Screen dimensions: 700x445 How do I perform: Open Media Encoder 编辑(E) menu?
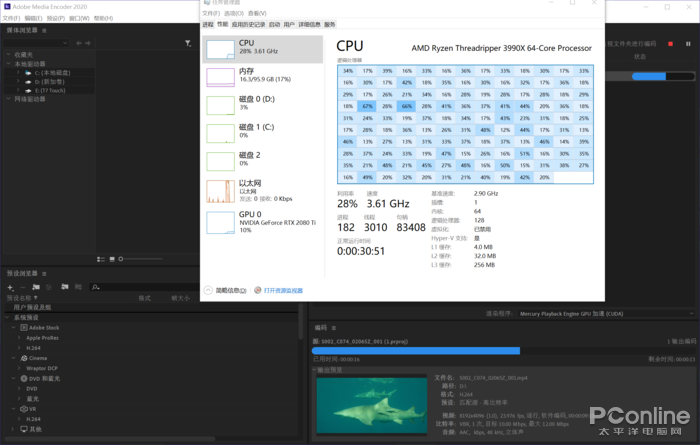click(x=33, y=18)
